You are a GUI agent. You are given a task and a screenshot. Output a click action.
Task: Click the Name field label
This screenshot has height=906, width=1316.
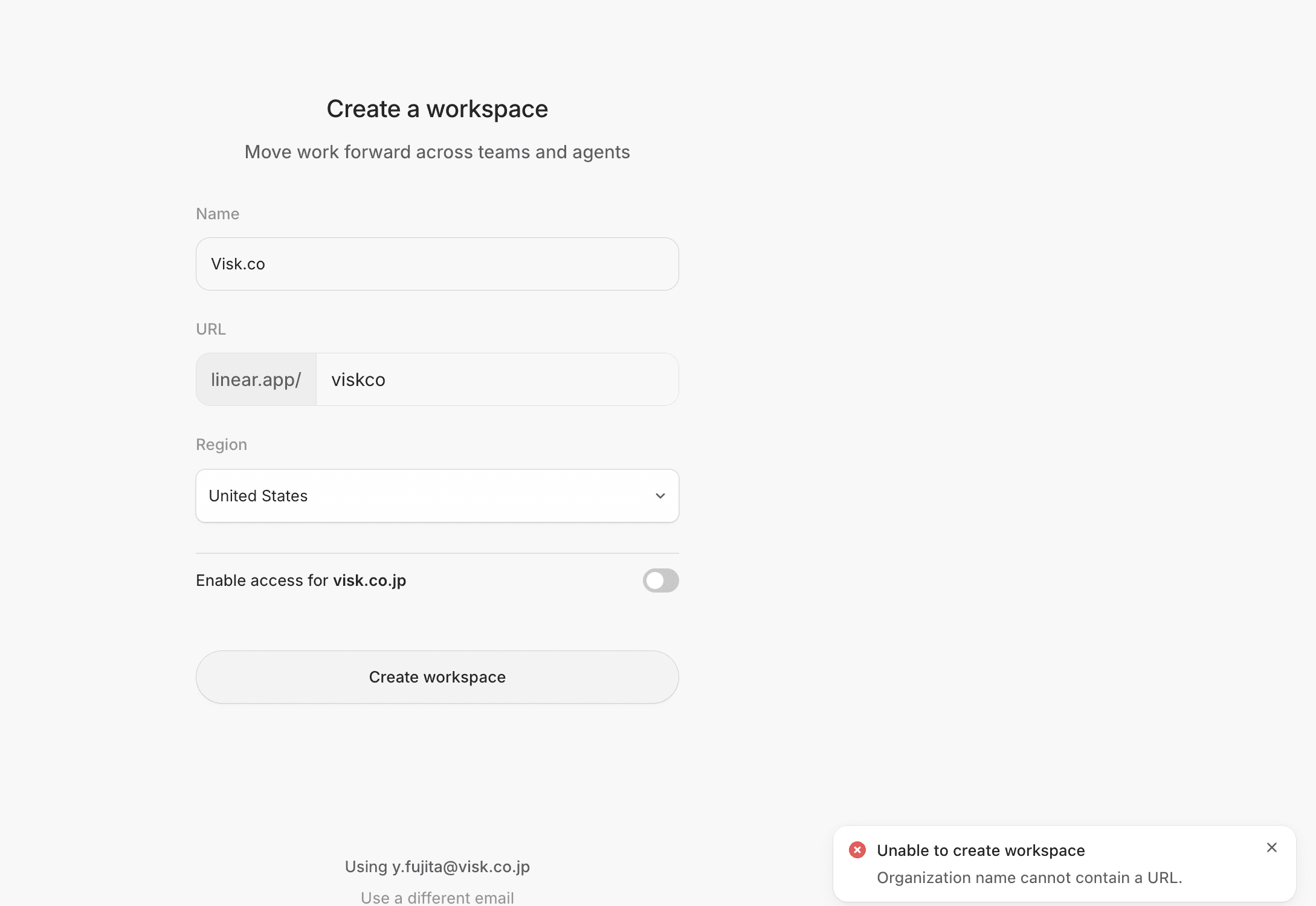(x=218, y=214)
